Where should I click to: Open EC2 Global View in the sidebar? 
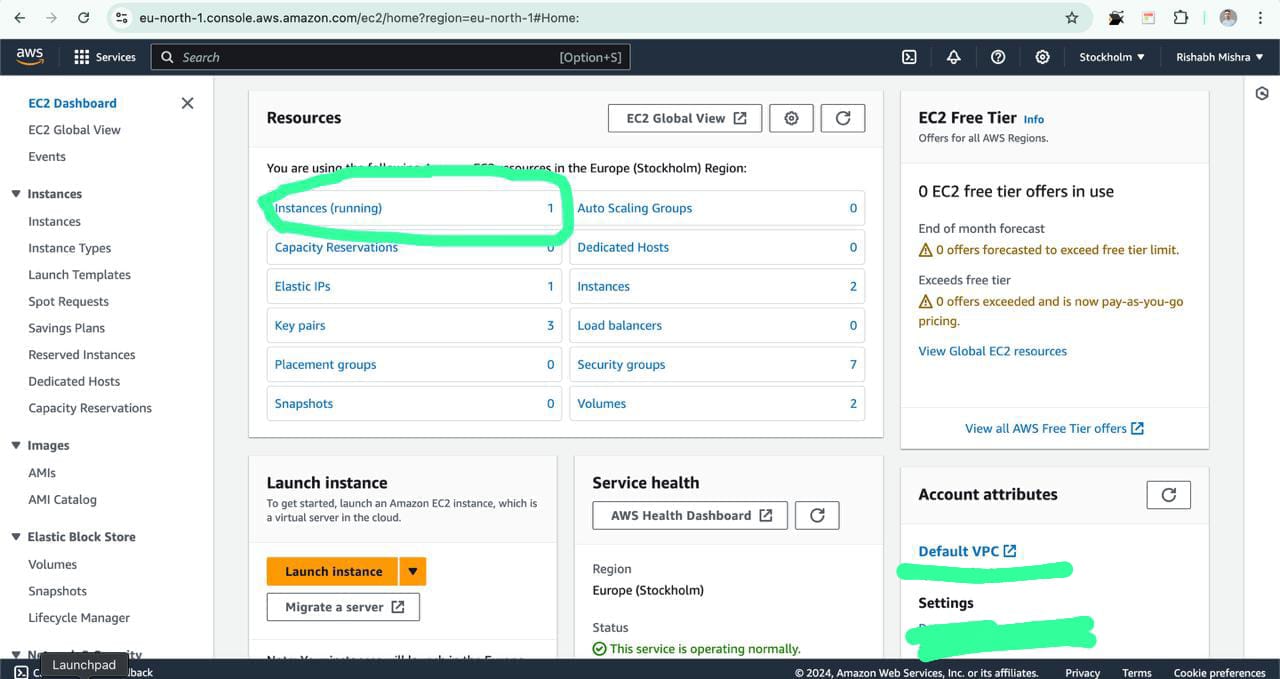click(x=74, y=130)
